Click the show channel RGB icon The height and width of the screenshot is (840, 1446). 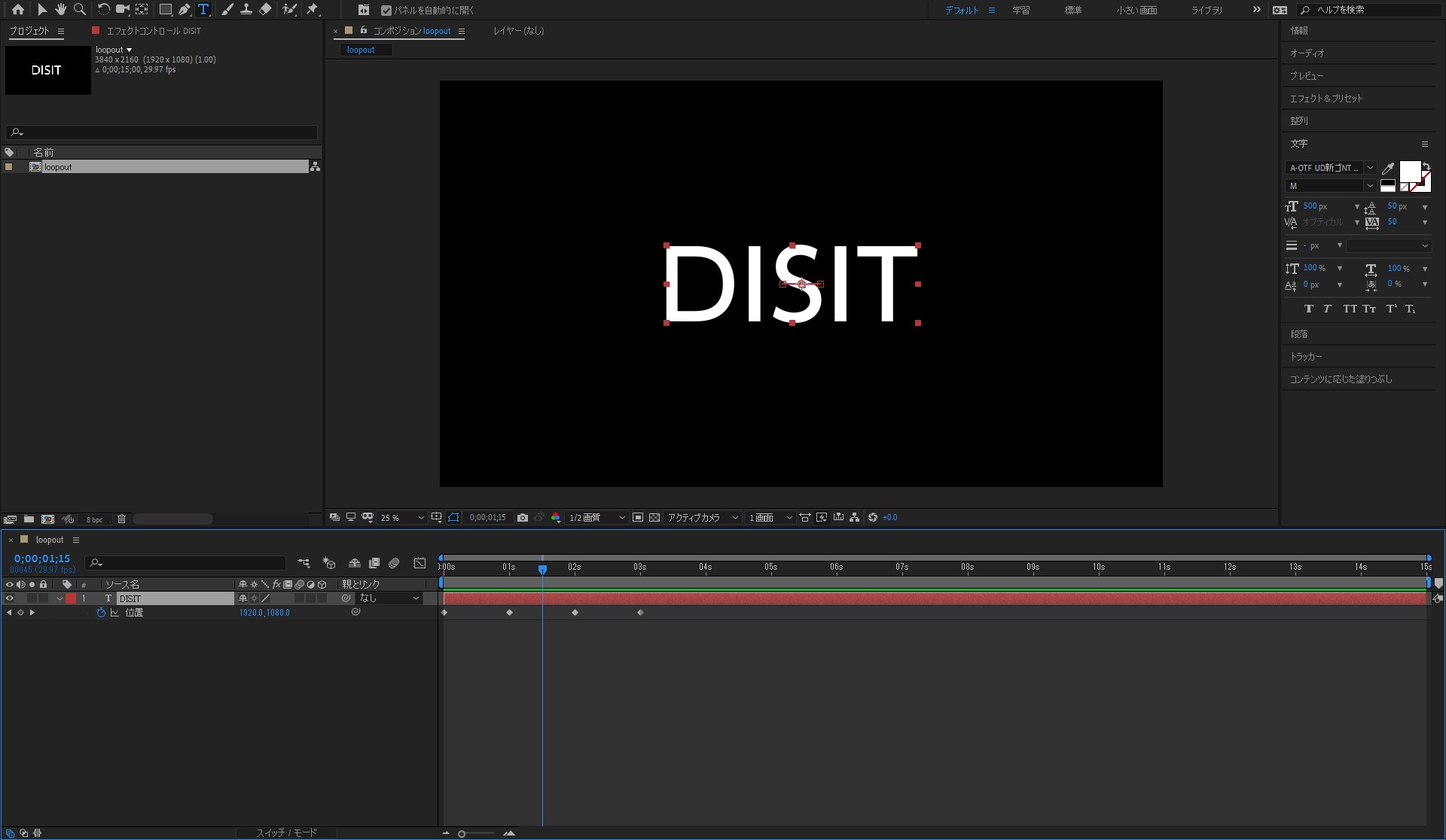tap(556, 517)
